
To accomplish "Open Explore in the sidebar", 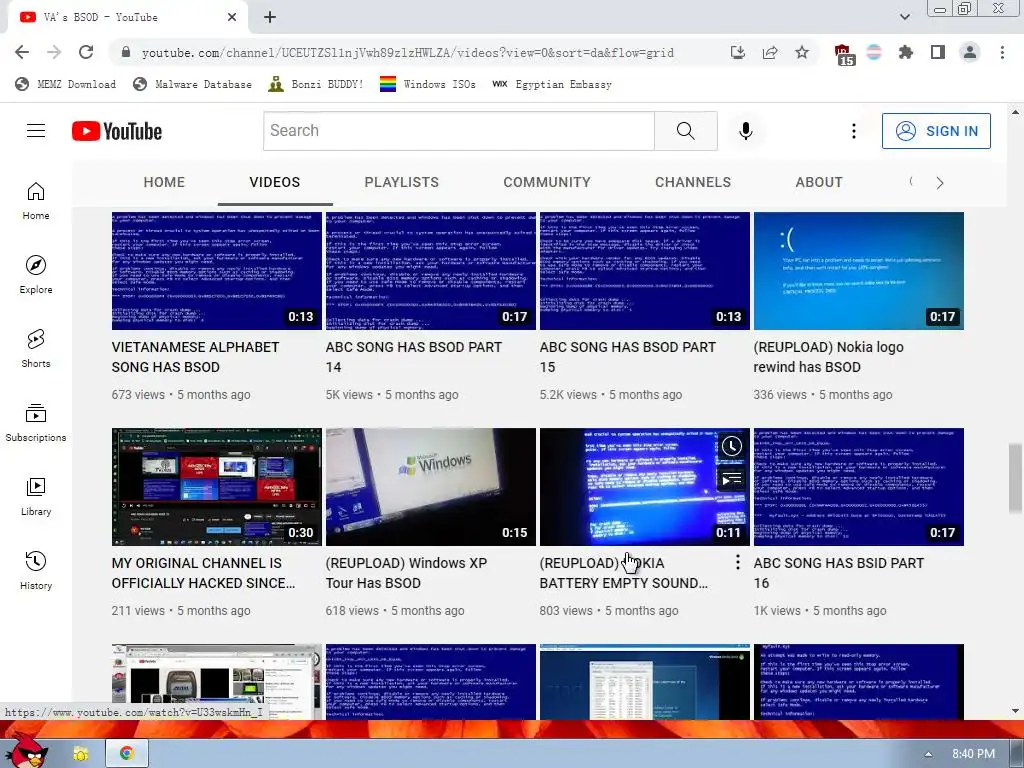I will tap(36, 274).
